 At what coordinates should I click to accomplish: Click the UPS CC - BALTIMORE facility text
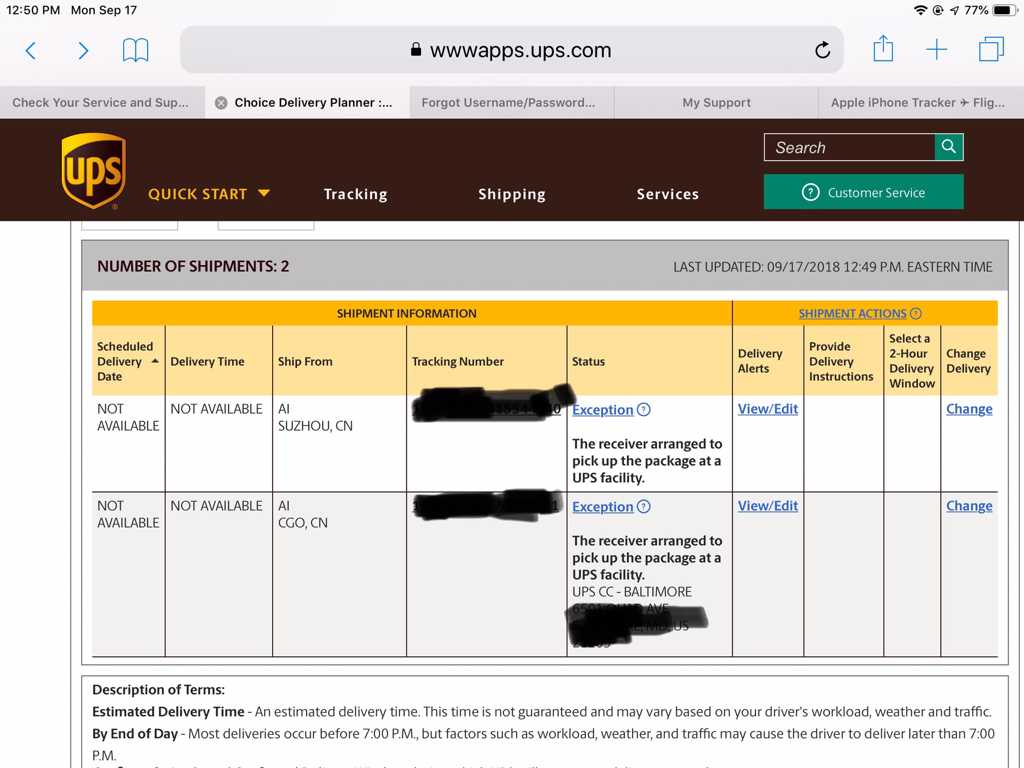[x=632, y=592]
